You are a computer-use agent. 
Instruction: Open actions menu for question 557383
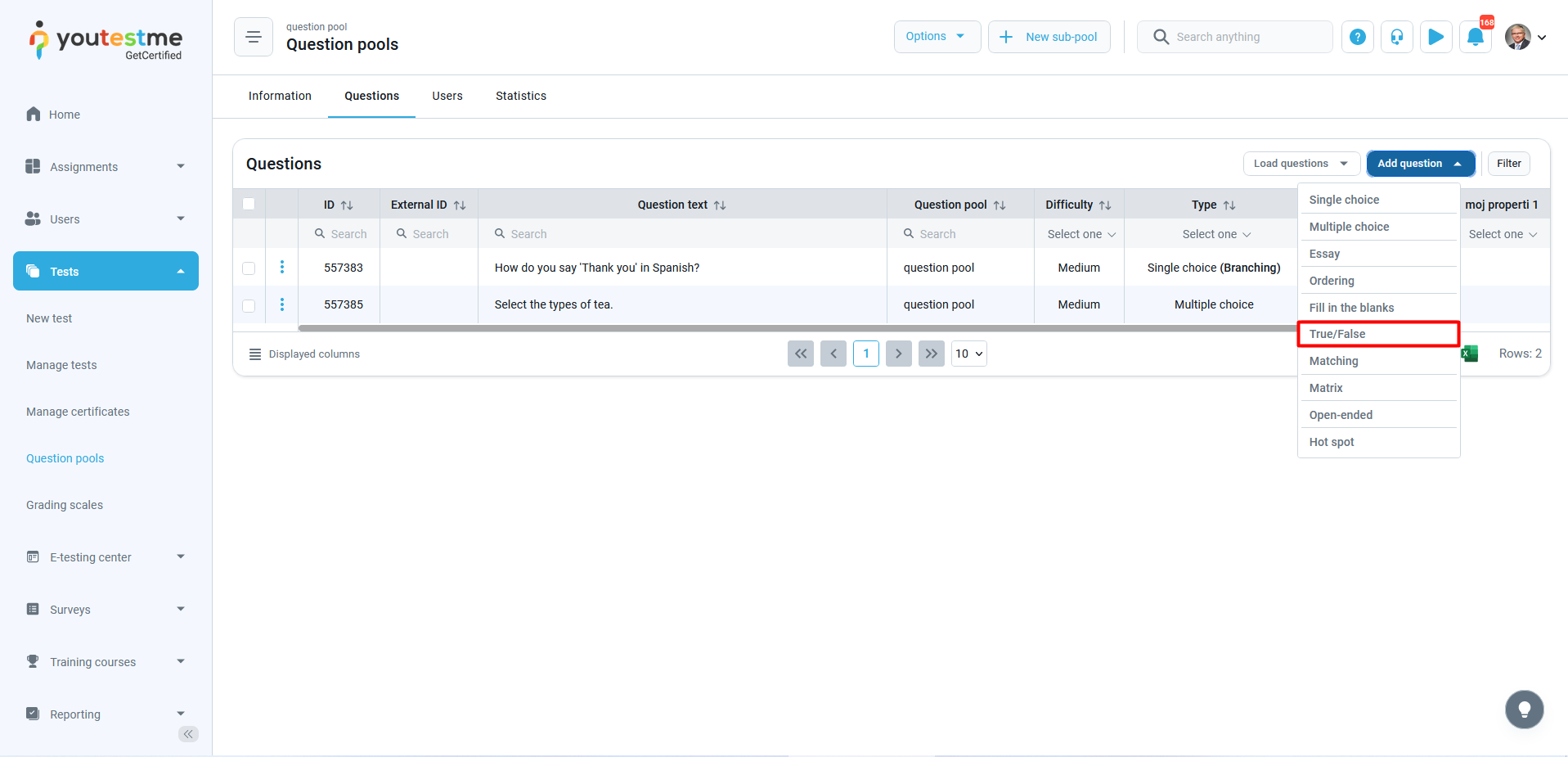click(x=282, y=268)
